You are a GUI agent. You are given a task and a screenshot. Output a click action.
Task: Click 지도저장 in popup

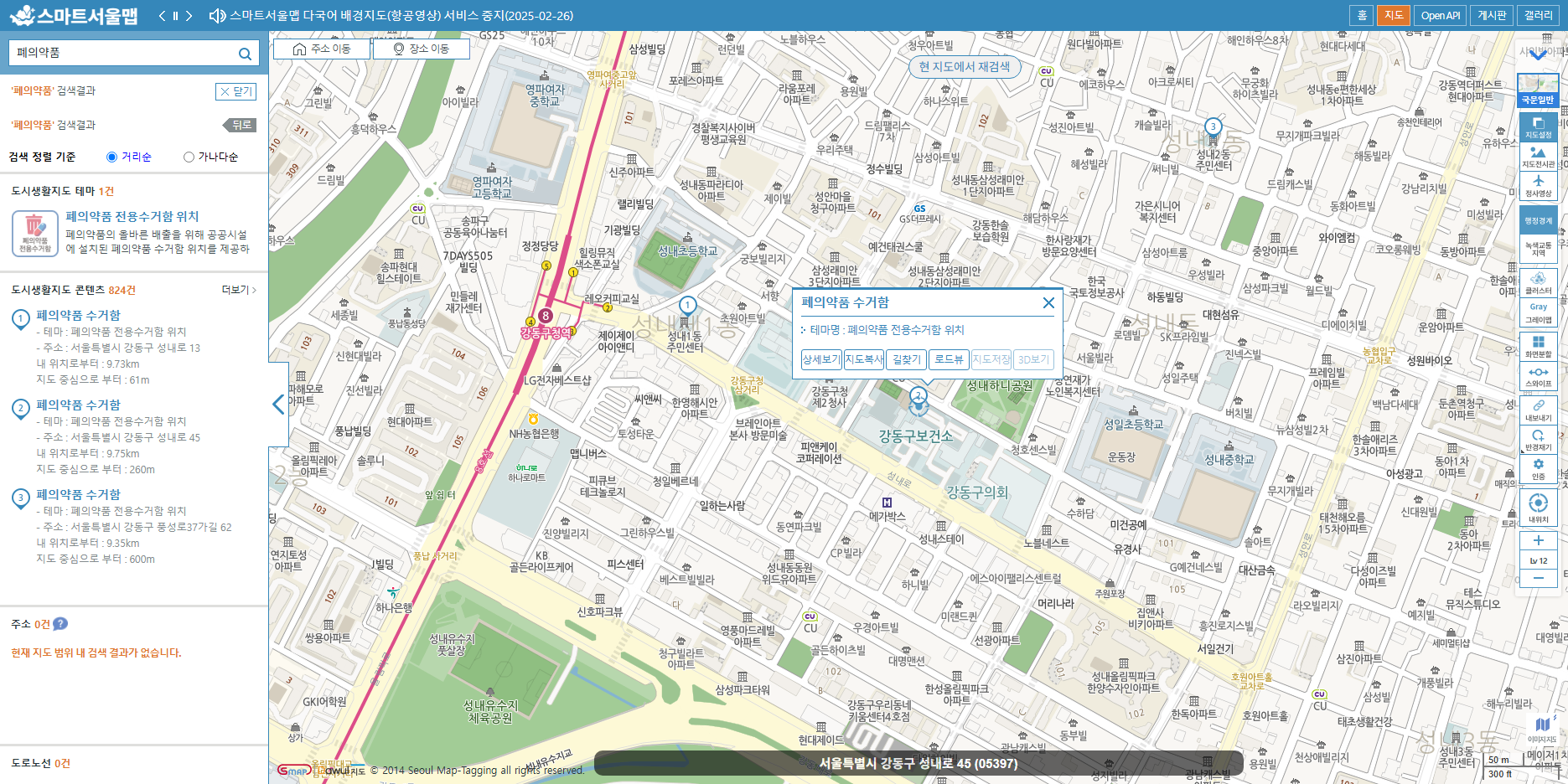click(x=991, y=359)
